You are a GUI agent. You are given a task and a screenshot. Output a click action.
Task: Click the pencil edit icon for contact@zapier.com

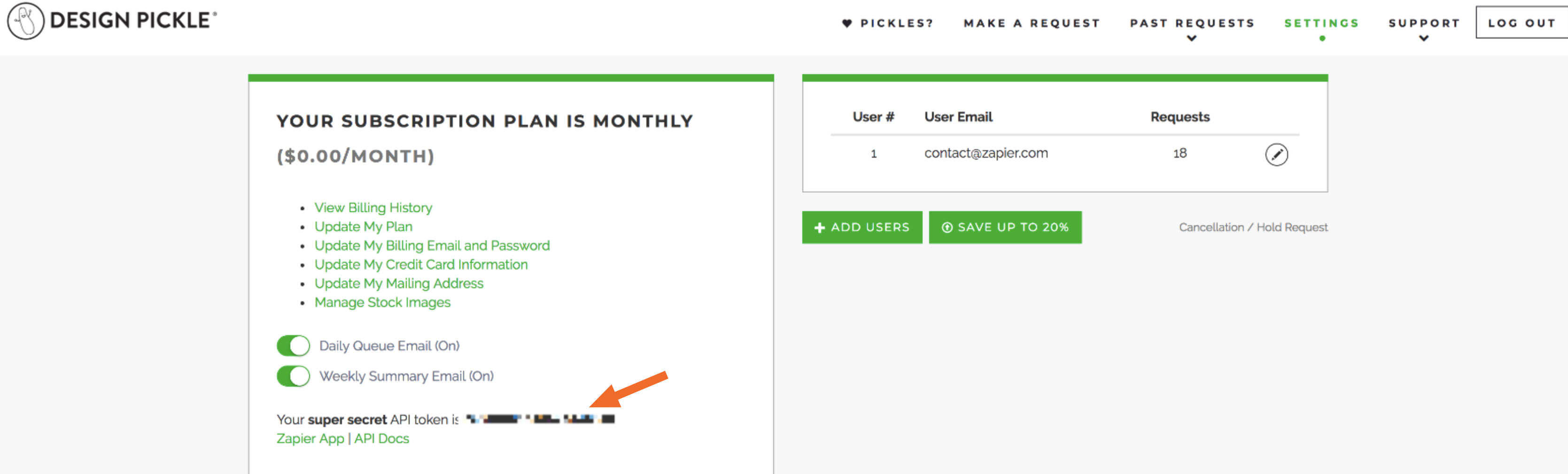[x=1276, y=154]
